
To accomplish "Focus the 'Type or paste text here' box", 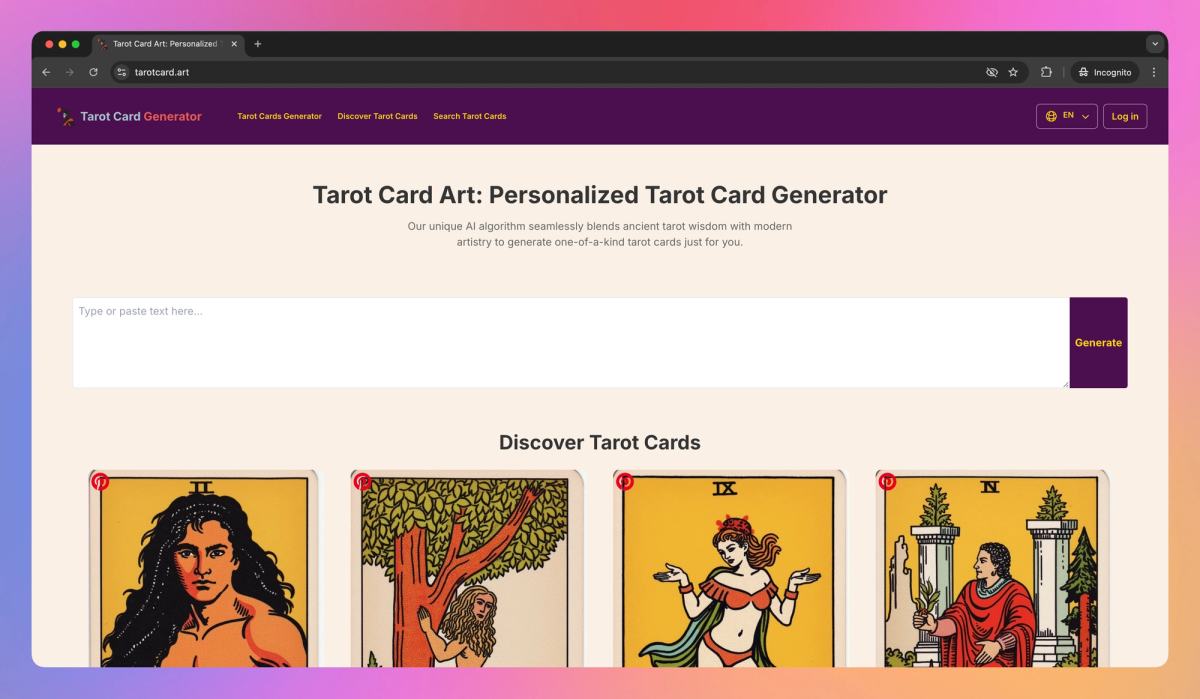I will coord(571,342).
